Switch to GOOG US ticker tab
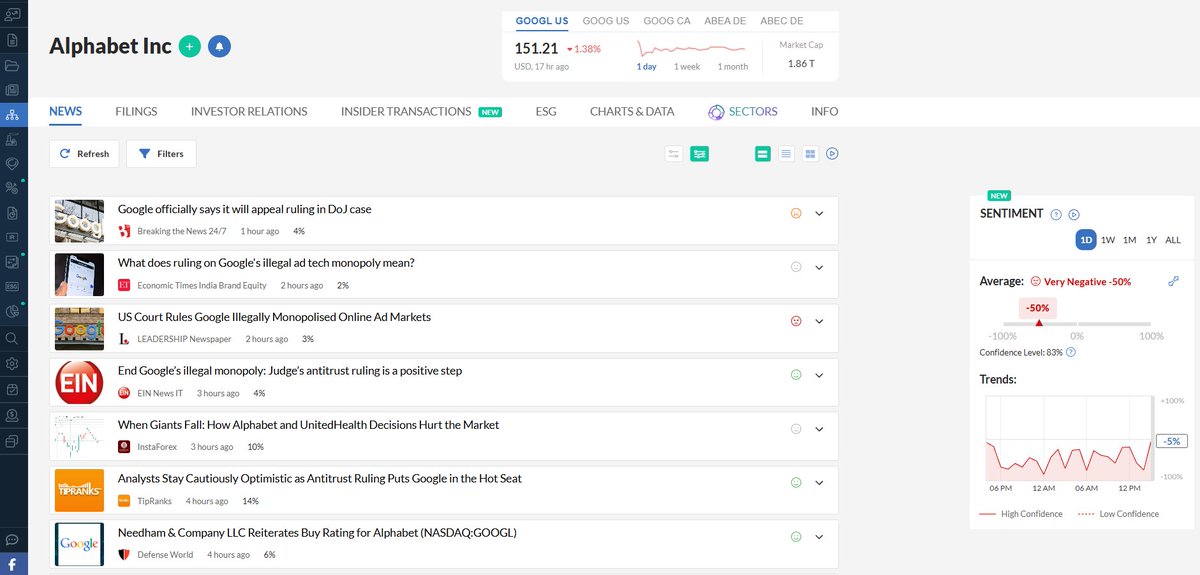 [605, 20]
